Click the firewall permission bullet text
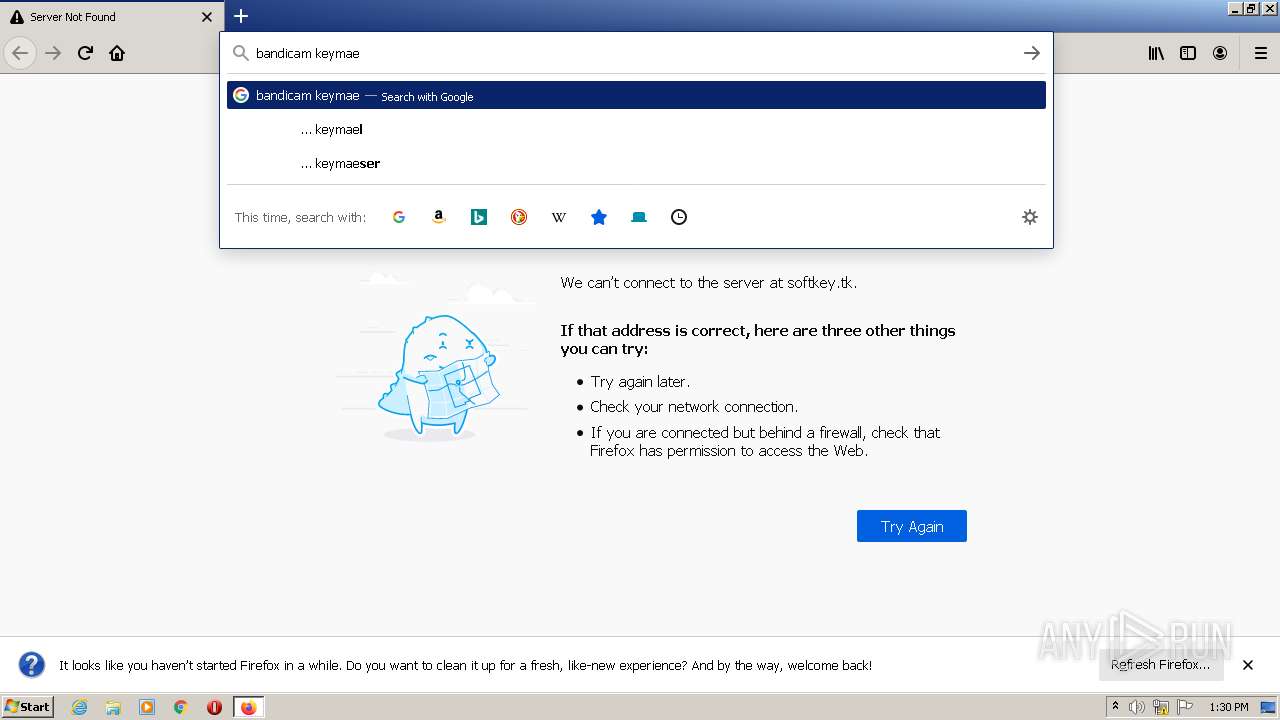 pos(765,441)
